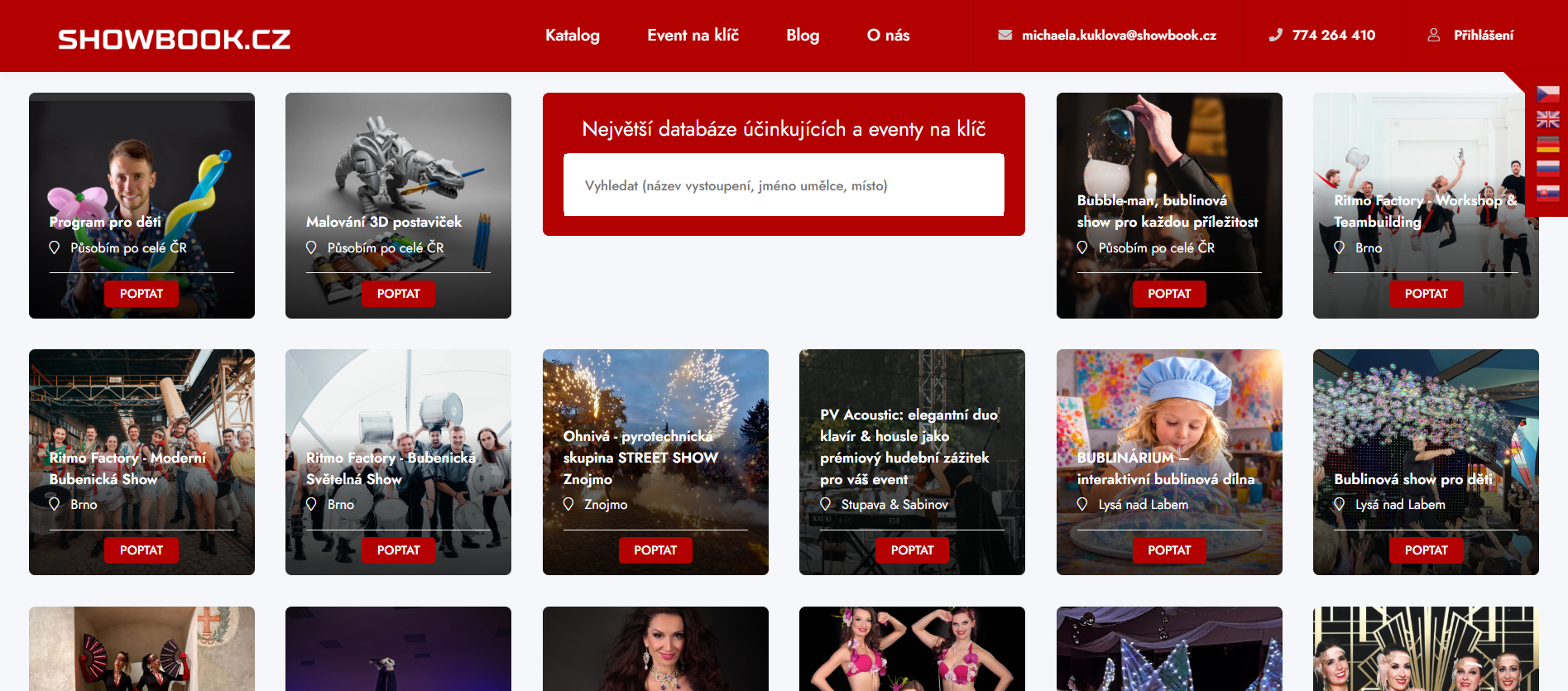This screenshot has width=1568, height=691.
Task: Click 'Působím po celé ČR' on Bubble-man card
Action: coord(1156,247)
